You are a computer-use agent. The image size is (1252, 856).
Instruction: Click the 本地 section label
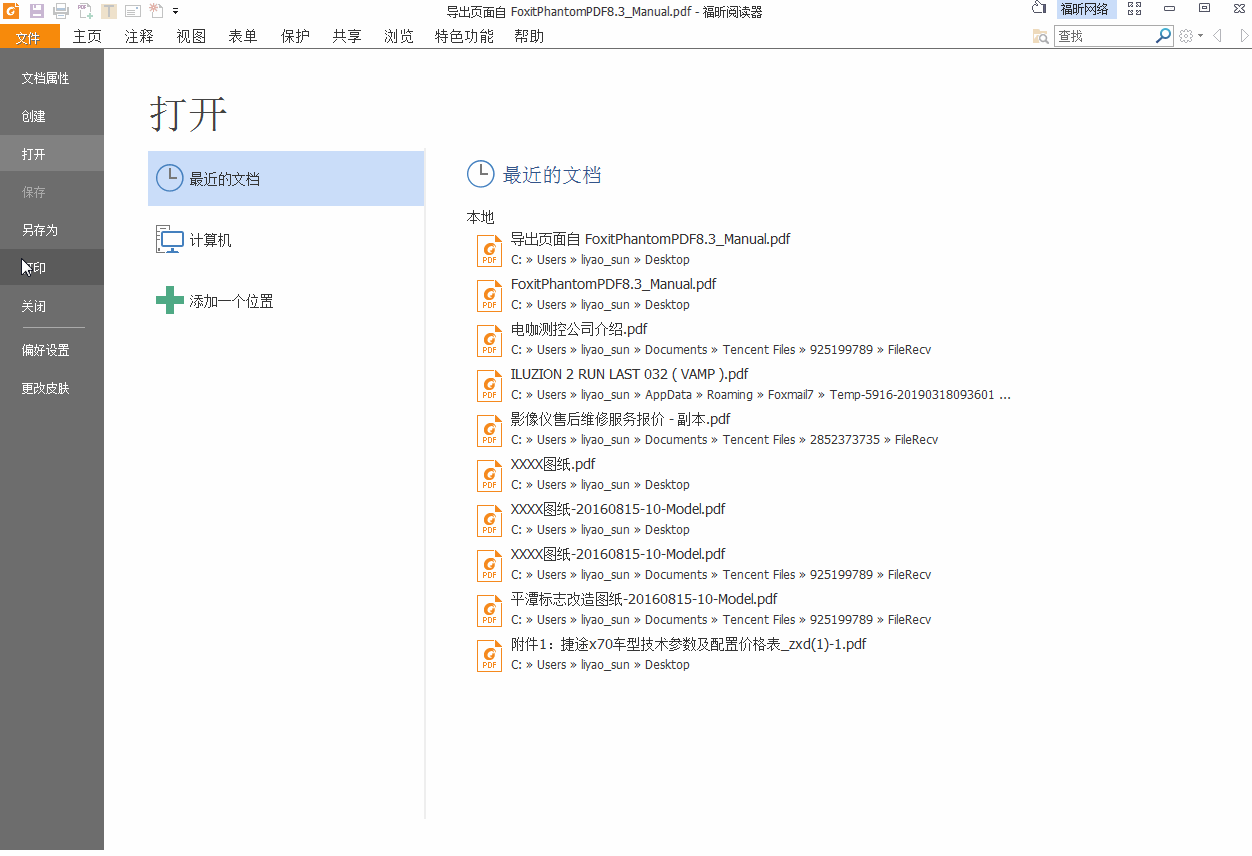480,217
